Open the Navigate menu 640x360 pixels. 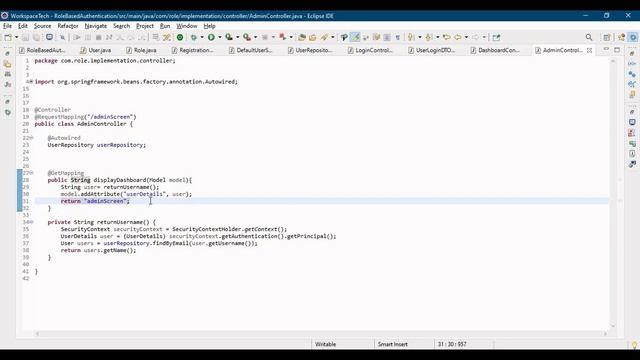96,26
